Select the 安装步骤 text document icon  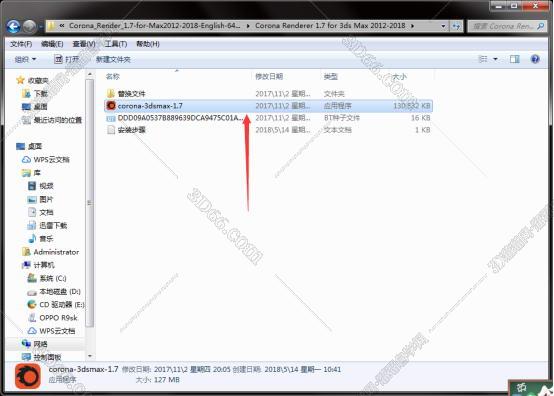111,130
